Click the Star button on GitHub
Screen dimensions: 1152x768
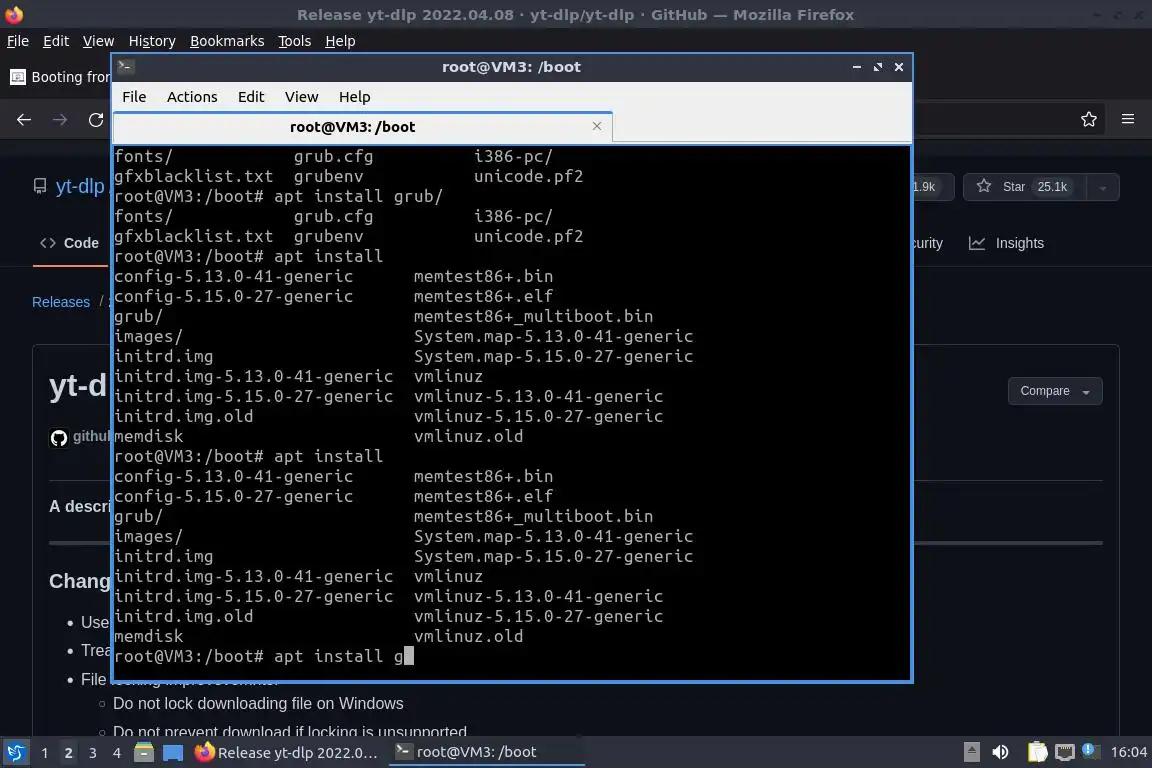coord(1026,187)
